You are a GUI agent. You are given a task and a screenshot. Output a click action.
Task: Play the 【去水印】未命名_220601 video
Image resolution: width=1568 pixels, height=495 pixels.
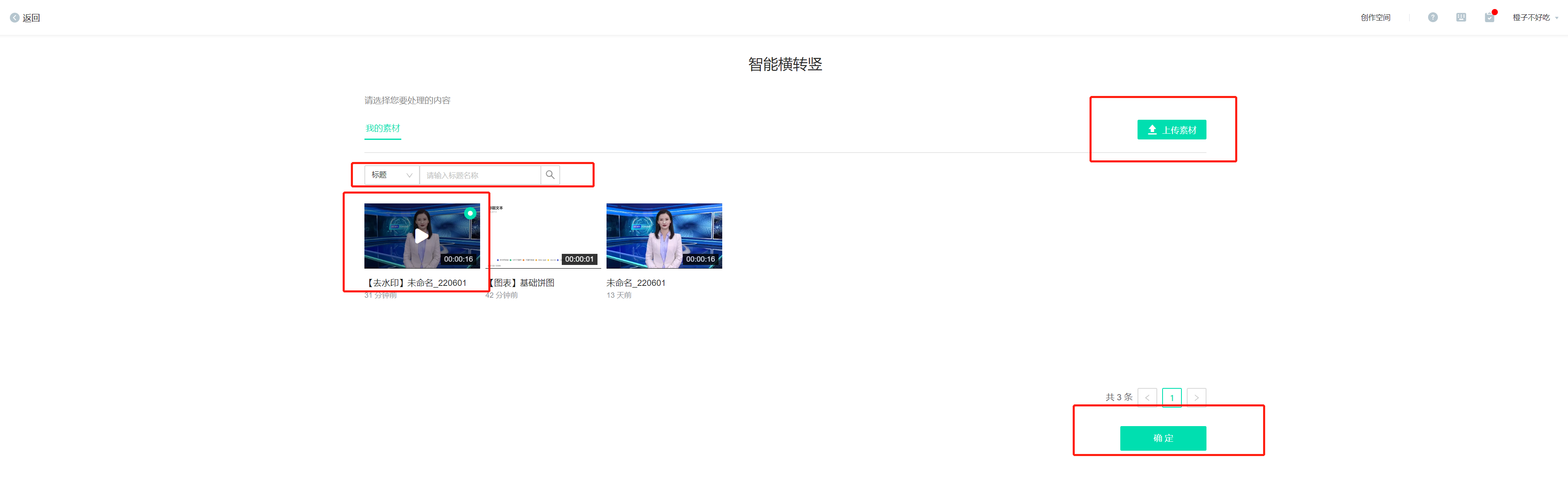pyautogui.click(x=421, y=236)
